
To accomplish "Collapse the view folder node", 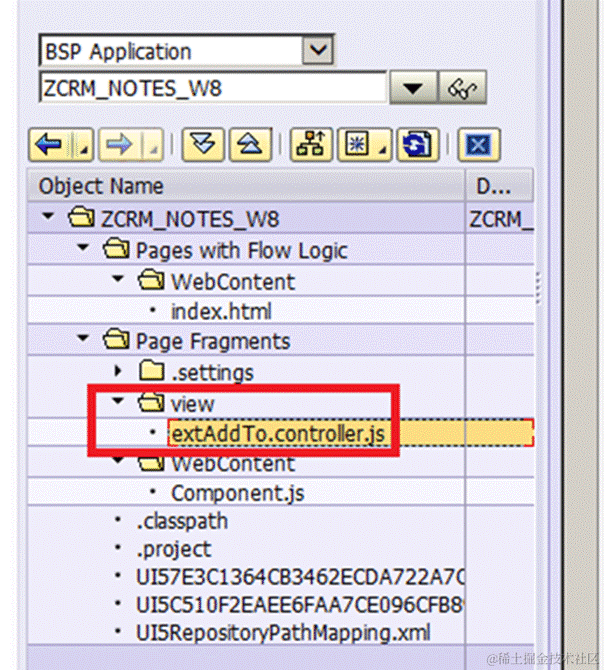I will 118,401.
